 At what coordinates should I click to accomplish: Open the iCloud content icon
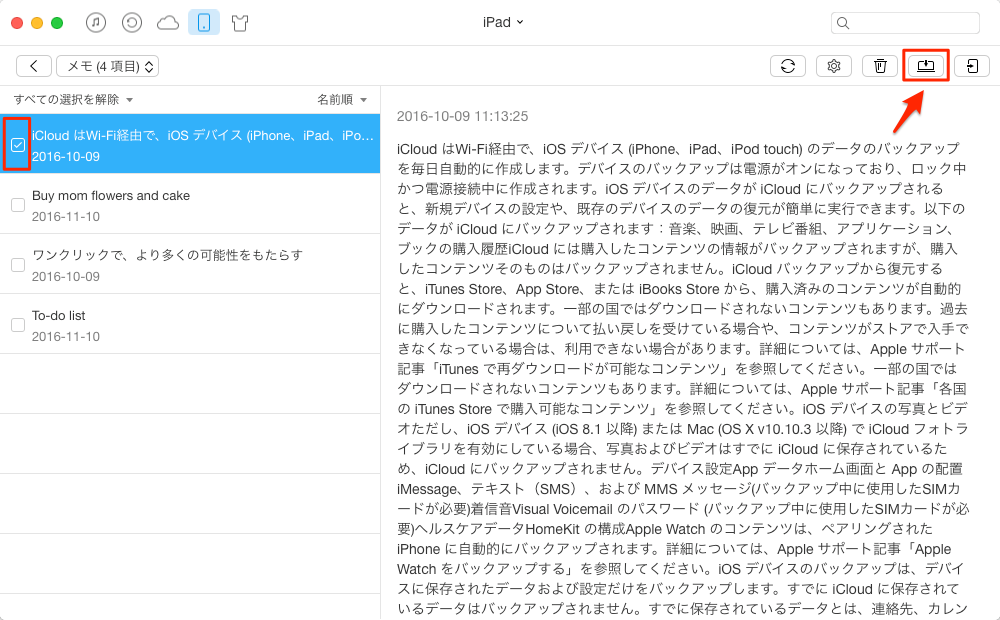point(168,24)
